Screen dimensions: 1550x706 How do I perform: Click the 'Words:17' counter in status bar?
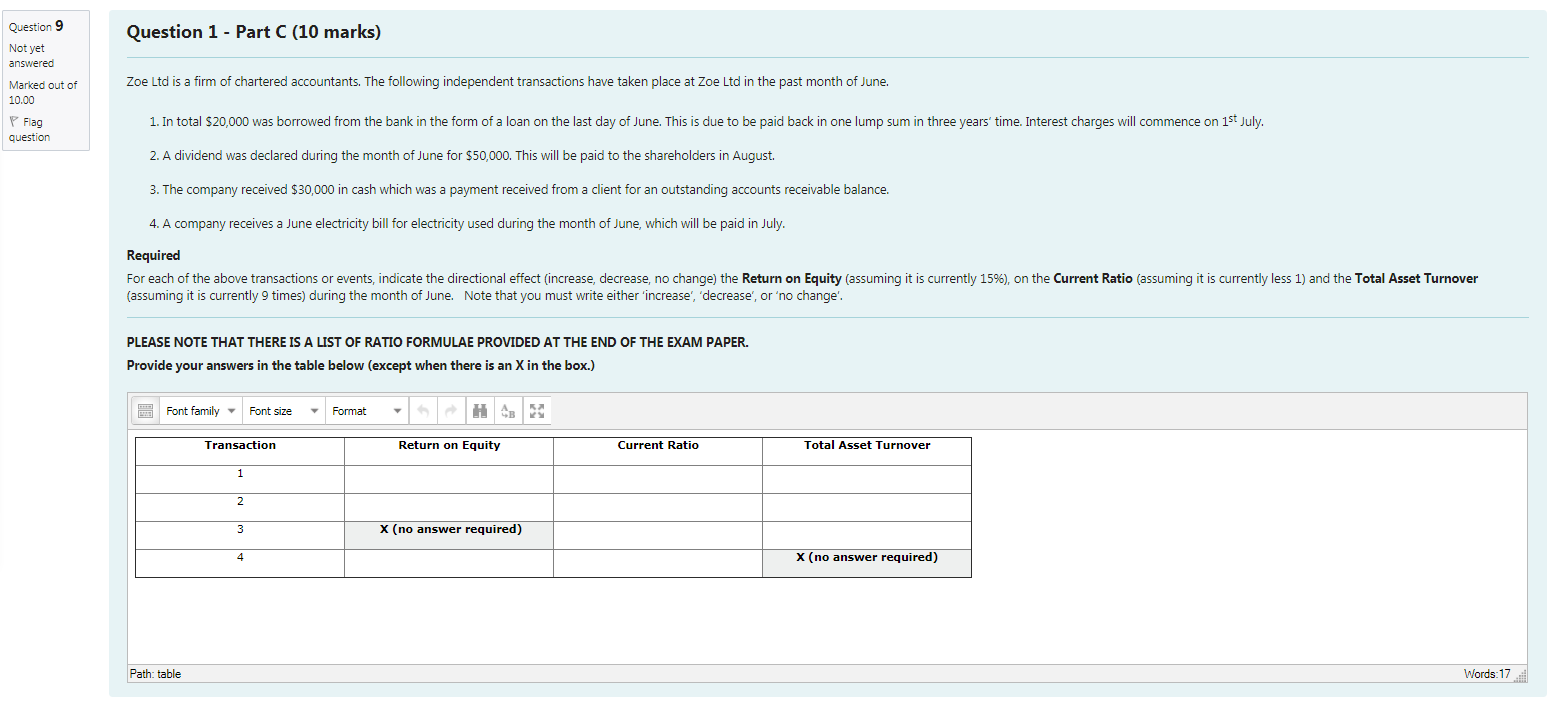pos(1487,674)
